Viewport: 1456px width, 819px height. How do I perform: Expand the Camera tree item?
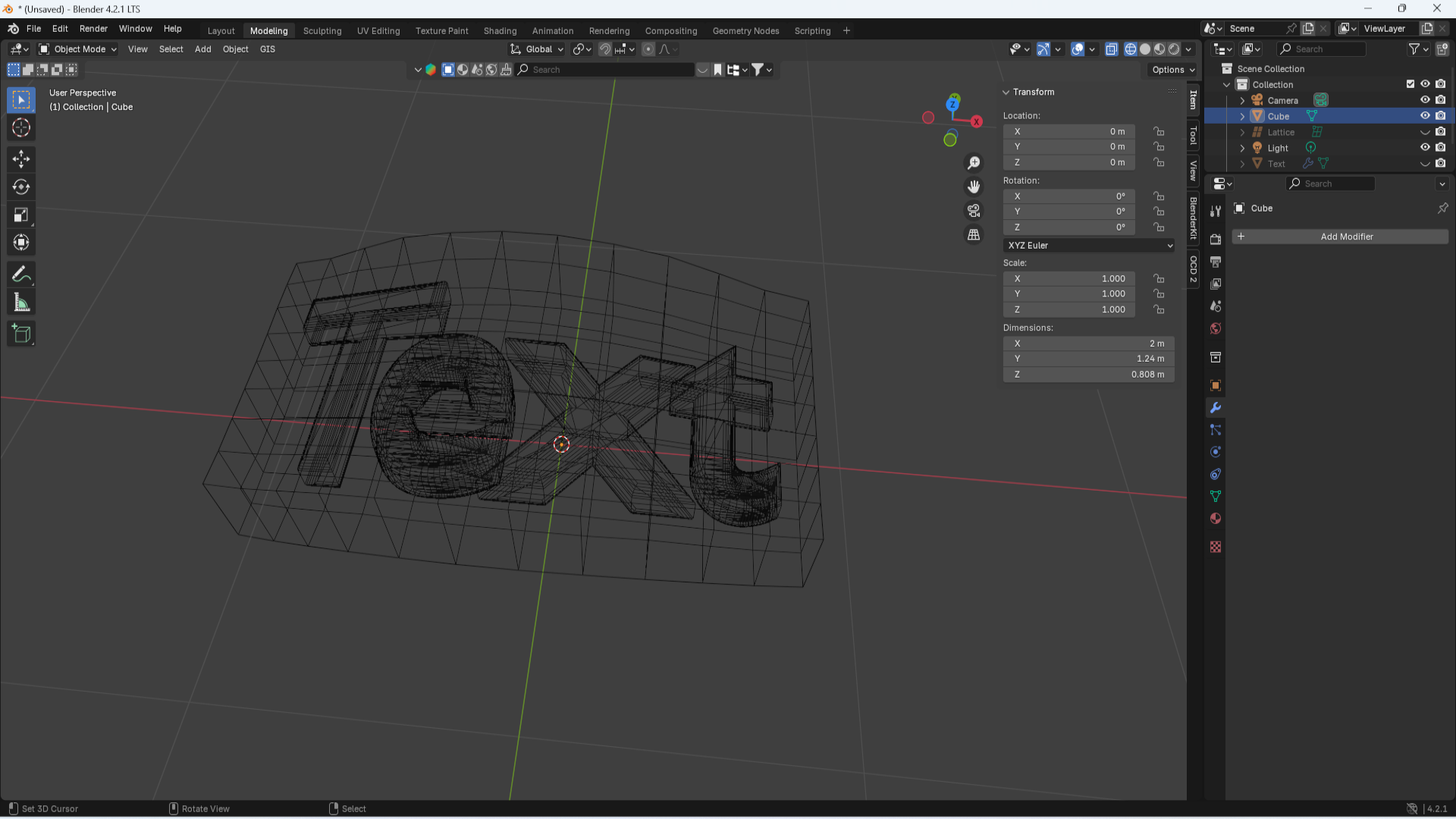pyautogui.click(x=1242, y=100)
